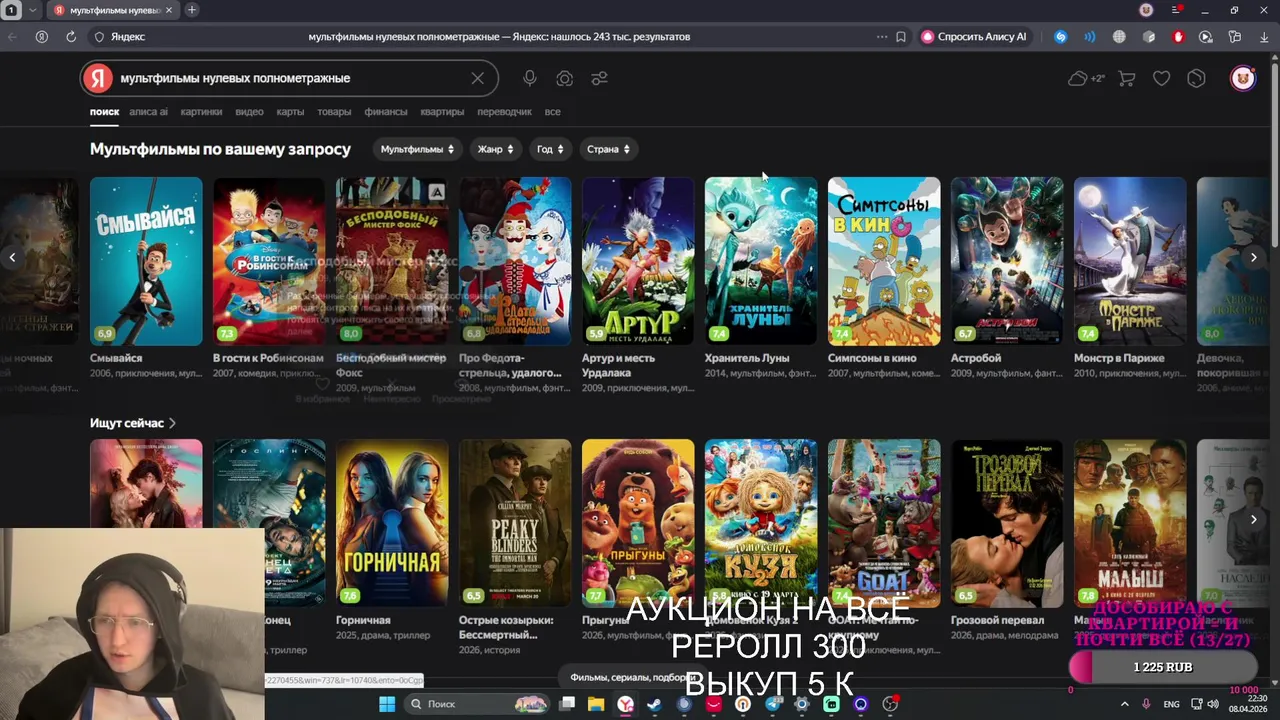Screen dimensions: 1280x720
Task: Open Steam from the taskbar
Action: 654,704
